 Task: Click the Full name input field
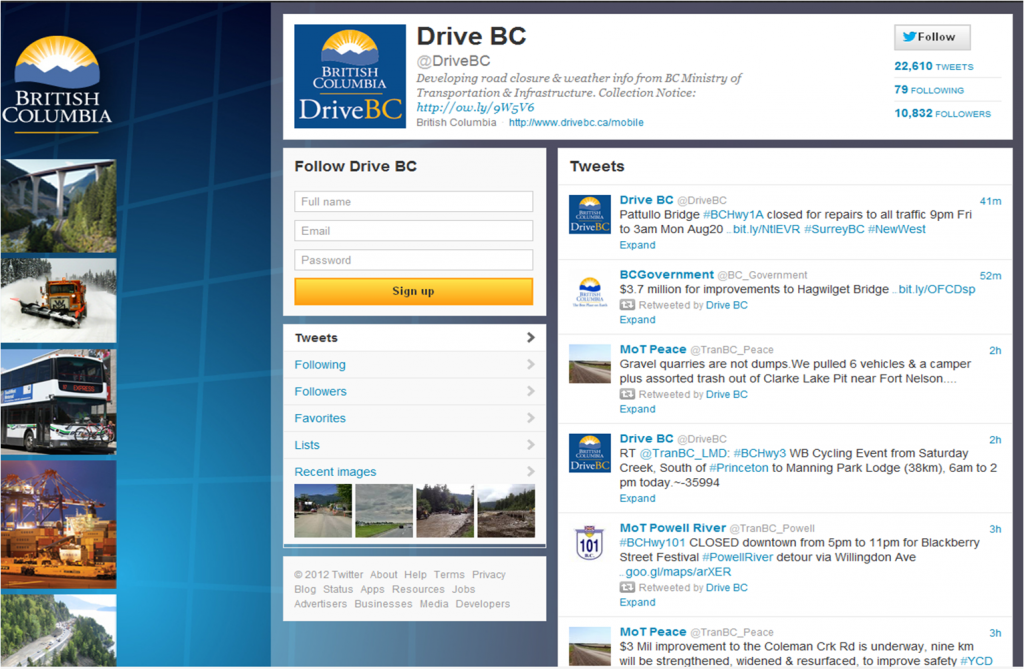point(413,200)
